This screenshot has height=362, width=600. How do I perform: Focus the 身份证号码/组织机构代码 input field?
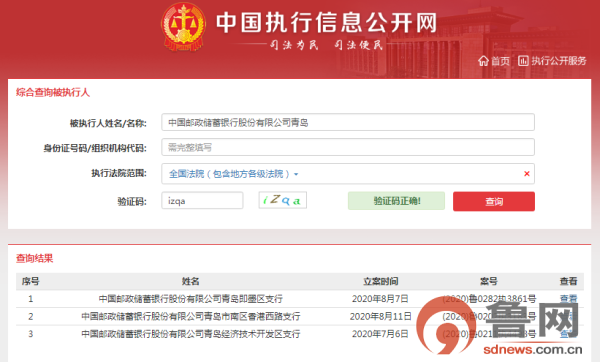[x=348, y=147]
